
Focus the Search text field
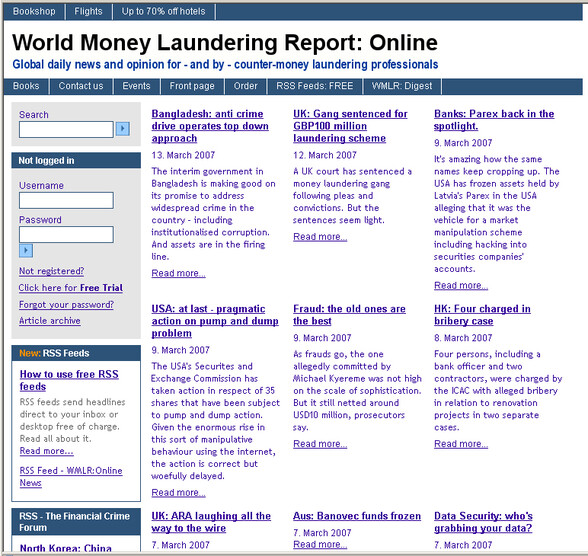click(66, 129)
